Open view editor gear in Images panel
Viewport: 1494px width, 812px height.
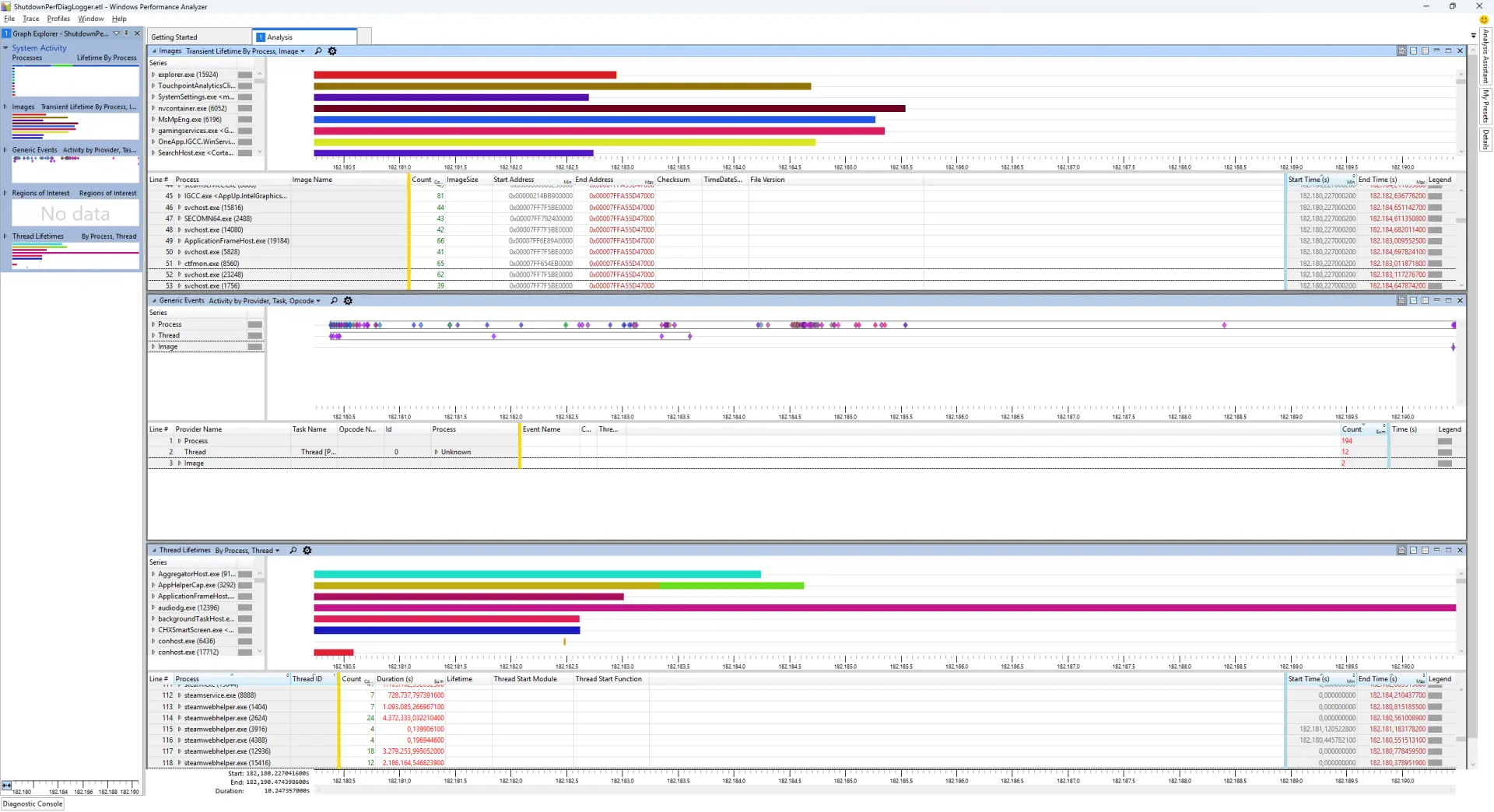332,51
